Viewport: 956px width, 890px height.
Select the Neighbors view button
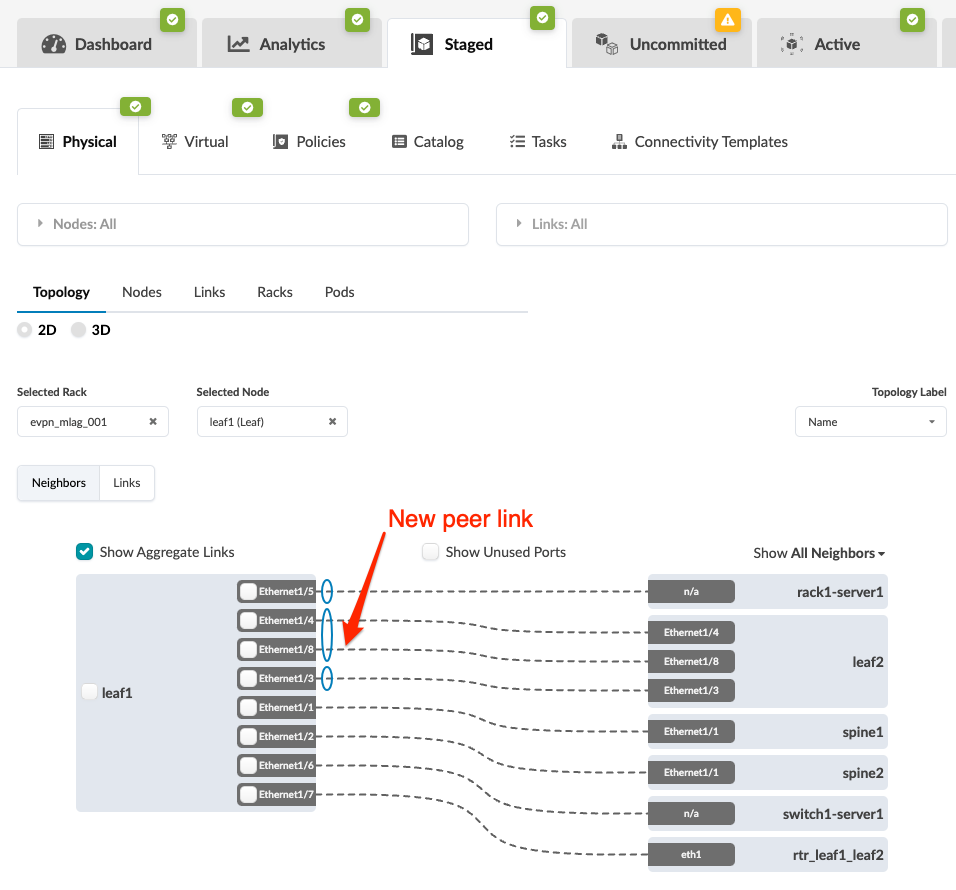click(59, 483)
